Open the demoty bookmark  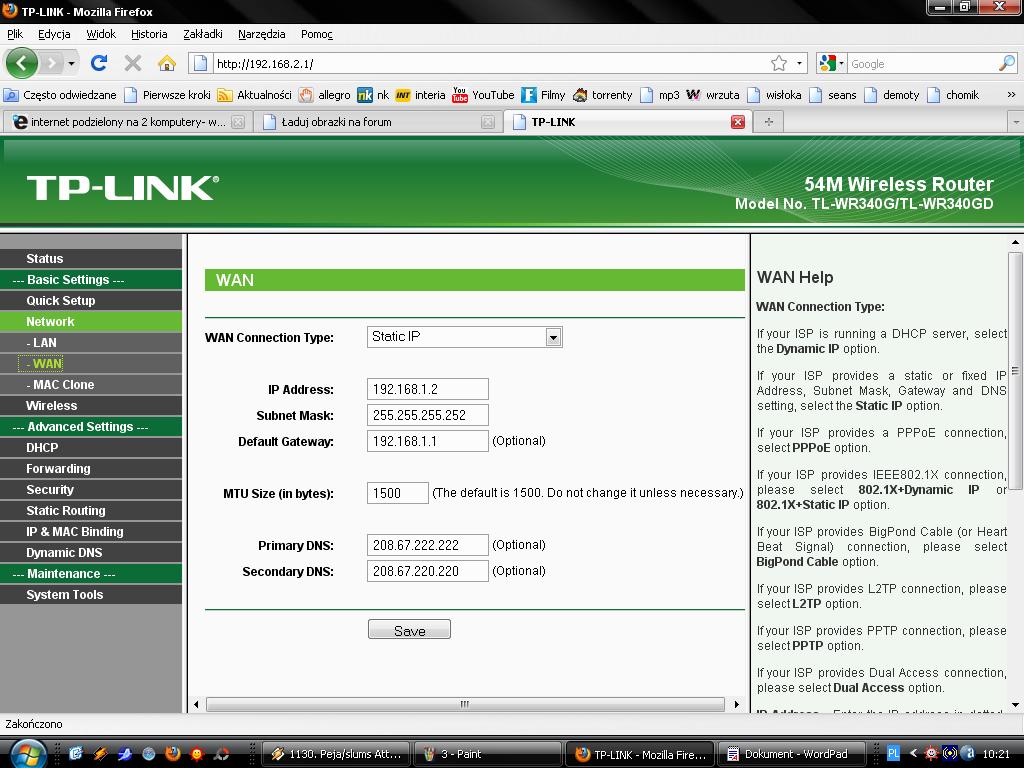(891, 95)
